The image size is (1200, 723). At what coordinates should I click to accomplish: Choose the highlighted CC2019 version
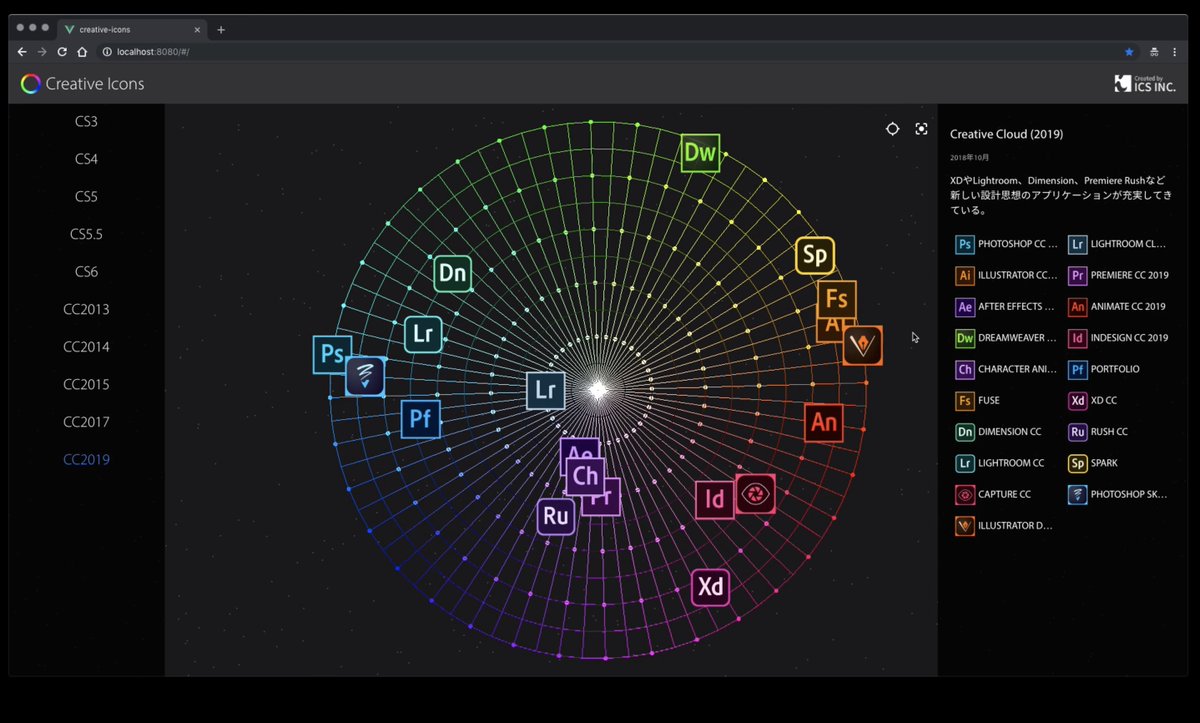point(86,459)
